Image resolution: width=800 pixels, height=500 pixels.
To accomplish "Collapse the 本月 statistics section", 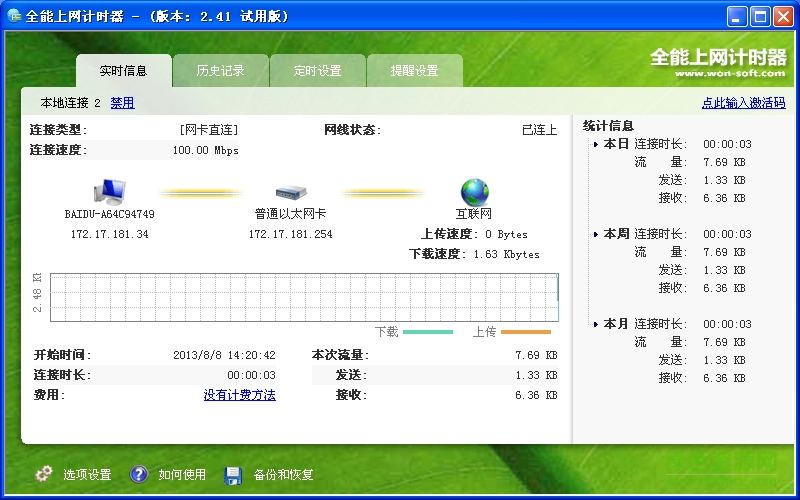I will pos(595,324).
